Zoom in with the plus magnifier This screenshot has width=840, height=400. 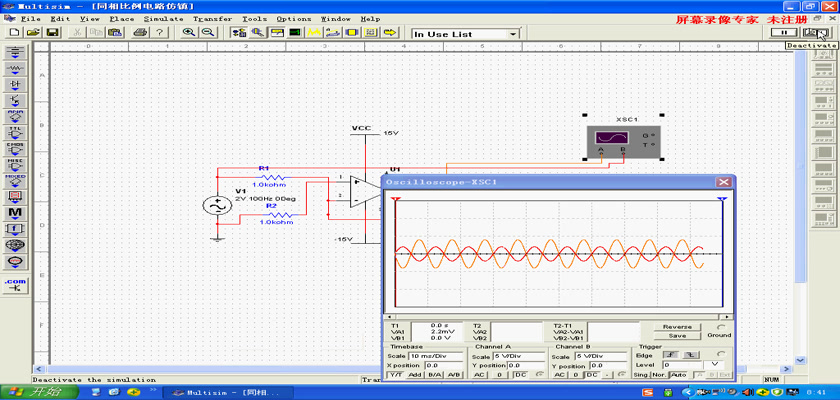189,33
